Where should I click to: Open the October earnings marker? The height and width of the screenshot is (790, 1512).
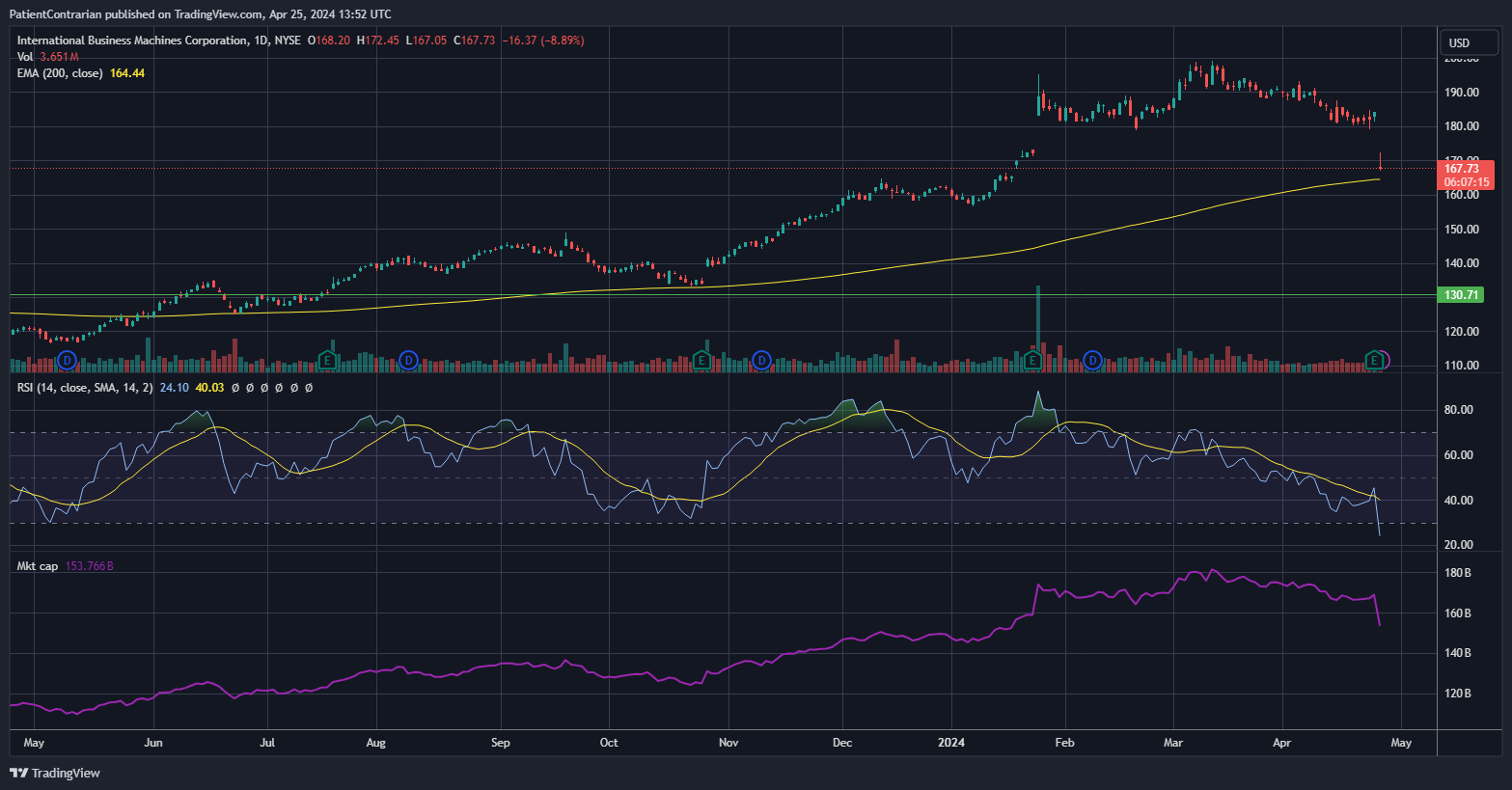(701, 361)
